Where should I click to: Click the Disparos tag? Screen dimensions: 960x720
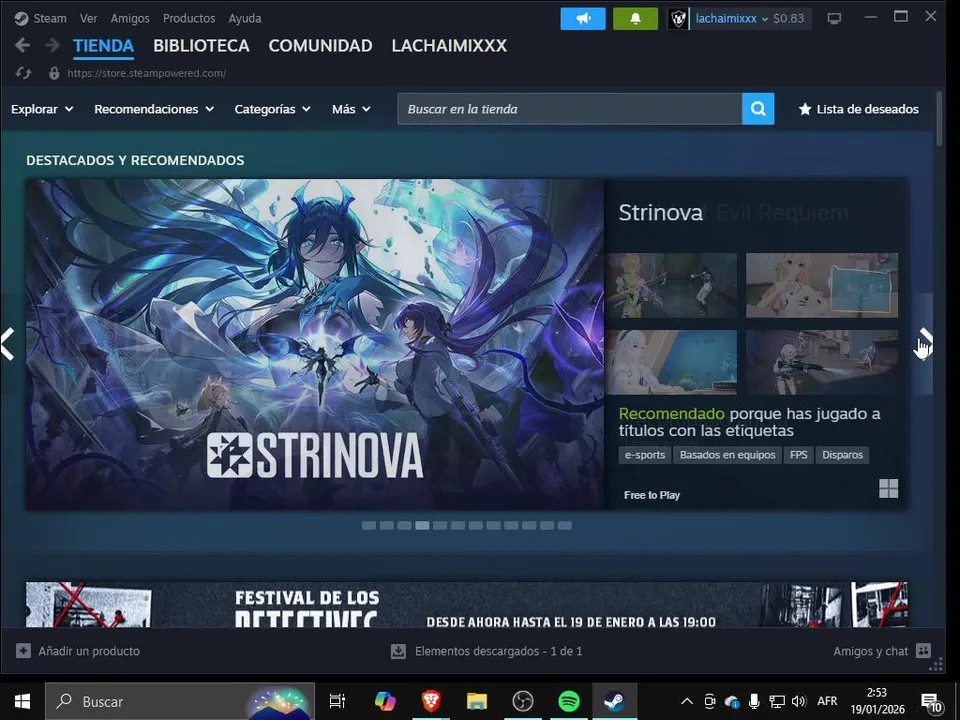(842, 455)
